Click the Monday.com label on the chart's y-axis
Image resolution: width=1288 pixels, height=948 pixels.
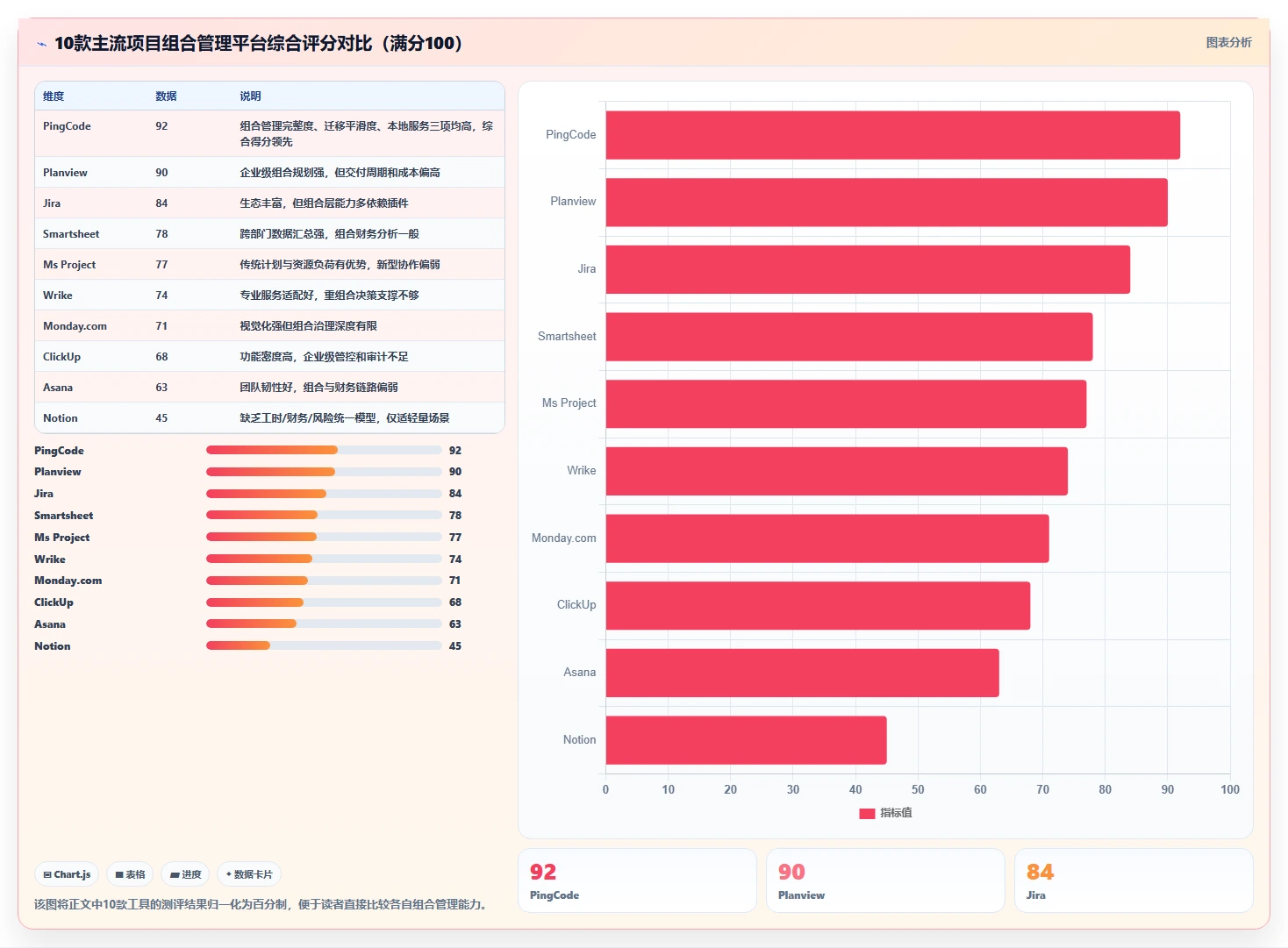tap(563, 538)
